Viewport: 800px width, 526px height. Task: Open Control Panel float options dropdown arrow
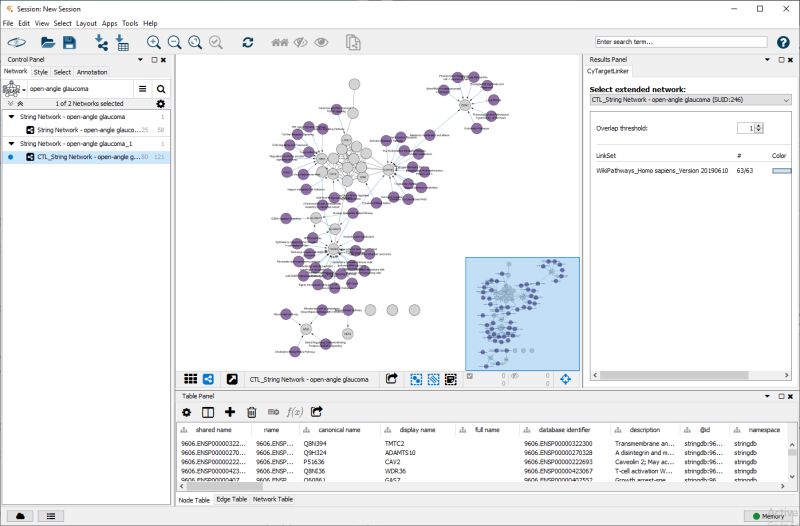140,60
